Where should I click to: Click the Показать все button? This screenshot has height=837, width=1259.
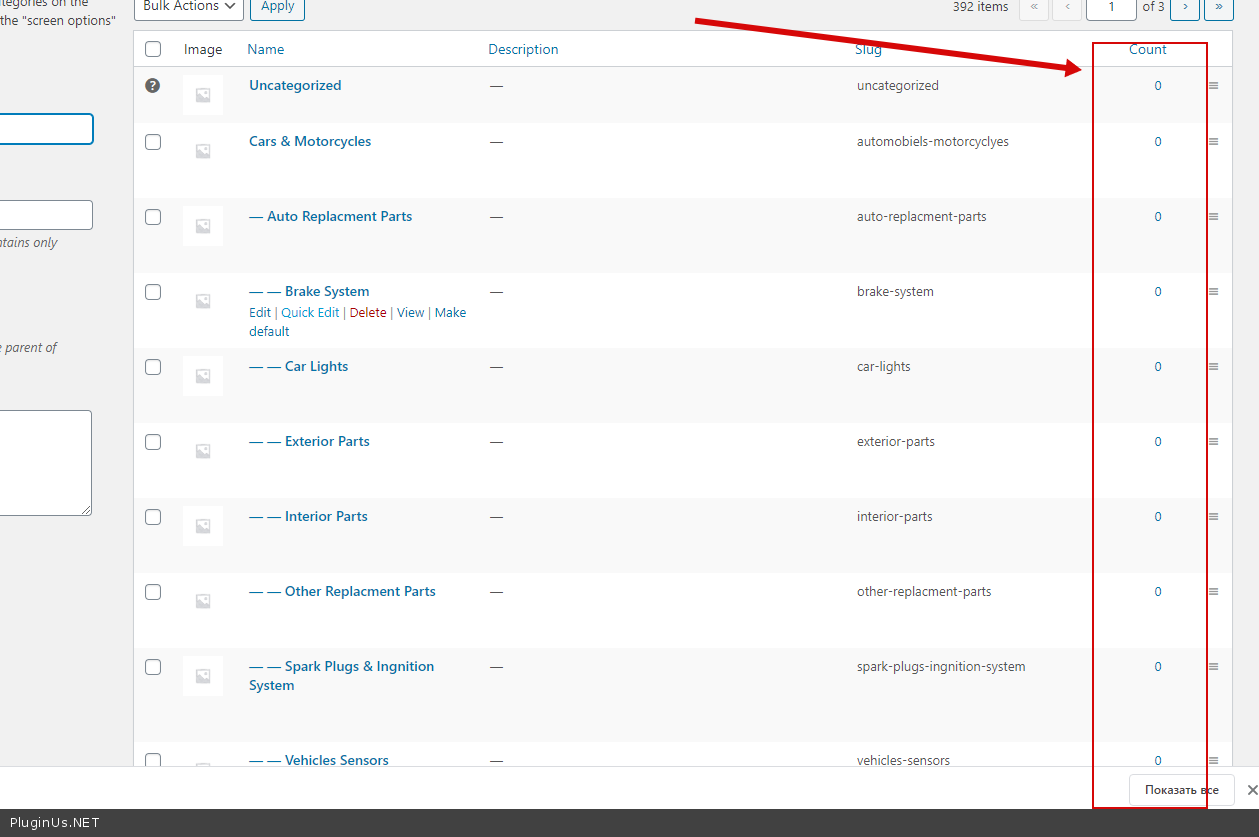(x=1181, y=790)
